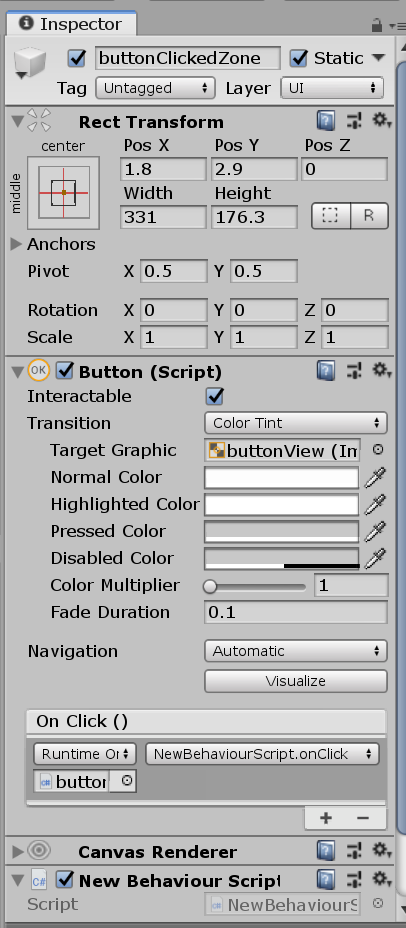Disable New Behaviour Script component checkbox
Image resolution: width=406 pixels, height=928 pixels.
(x=65, y=879)
